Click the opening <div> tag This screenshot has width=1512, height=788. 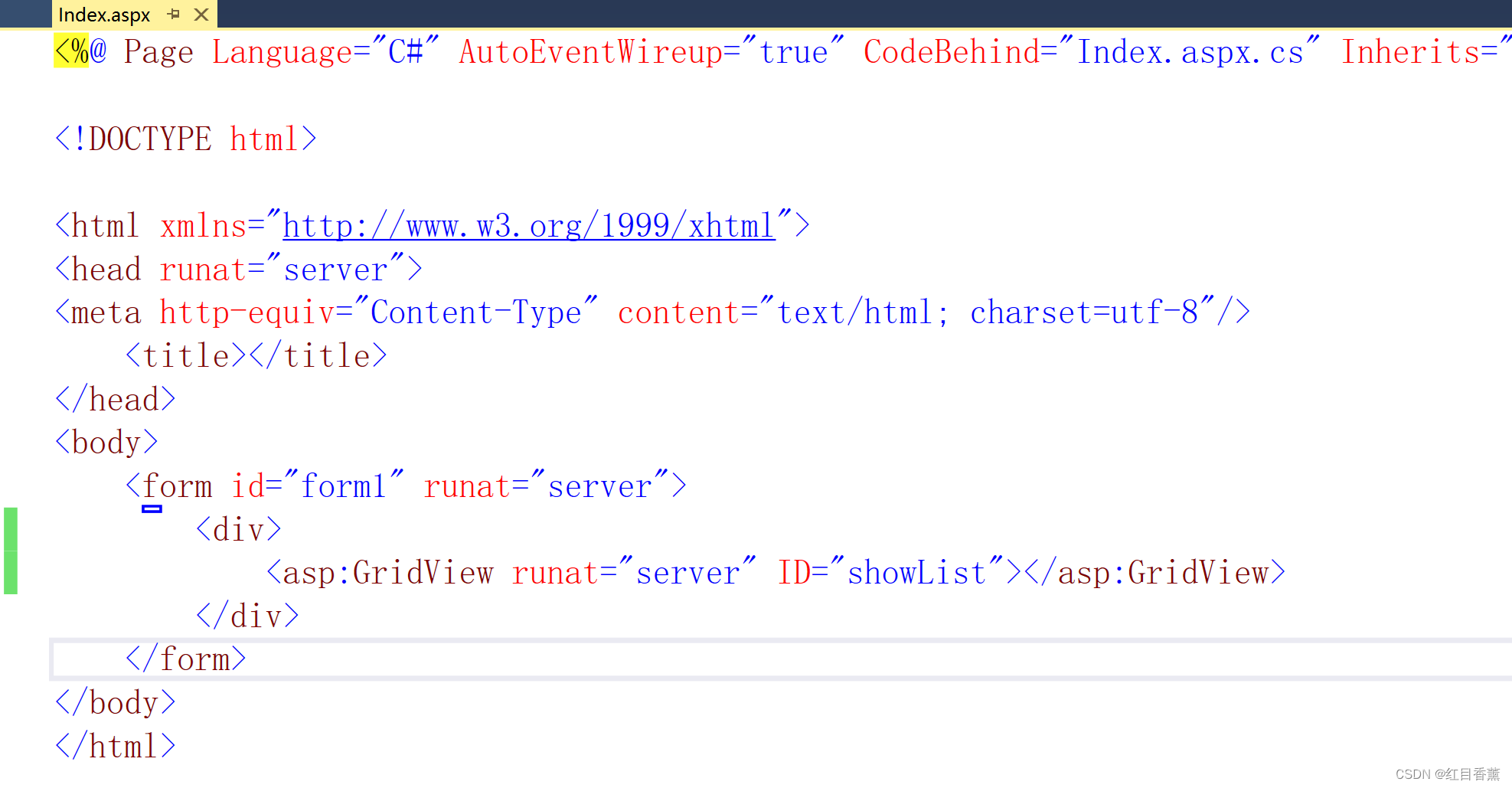(x=238, y=530)
